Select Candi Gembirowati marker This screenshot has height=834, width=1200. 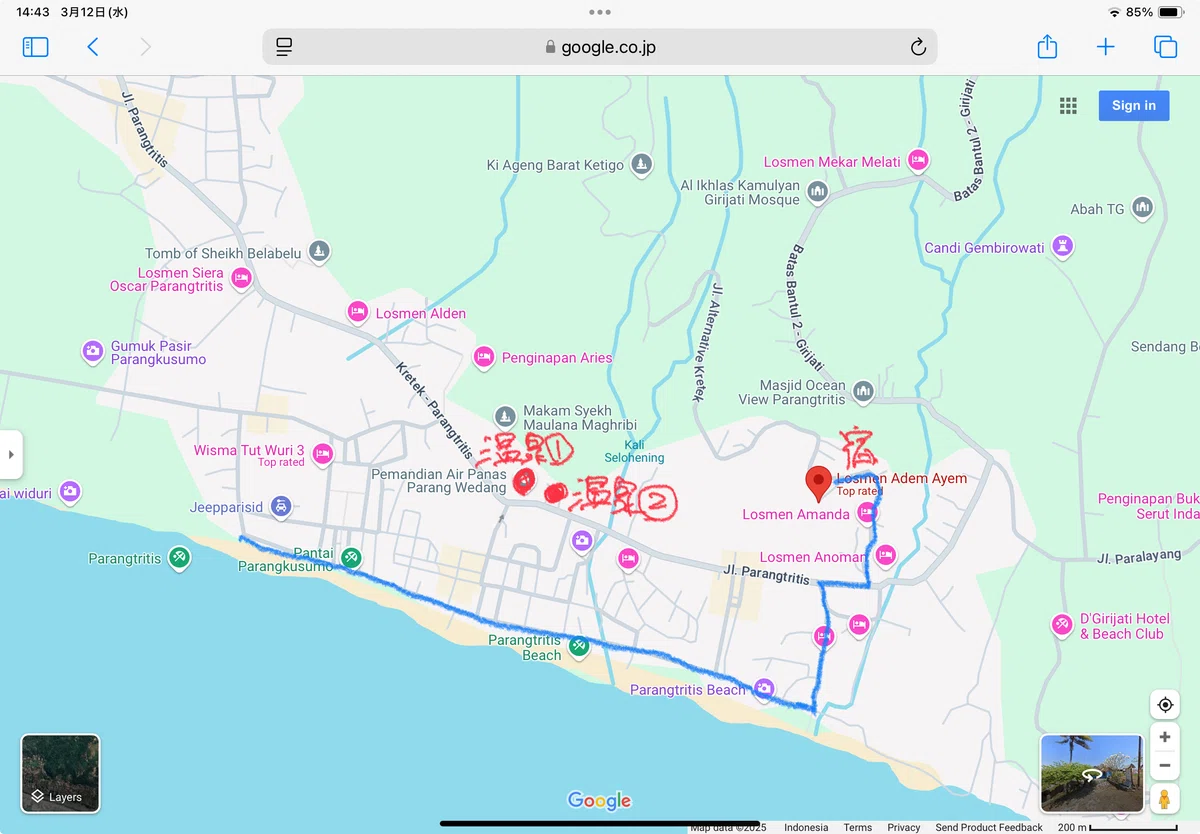click(1063, 246)
